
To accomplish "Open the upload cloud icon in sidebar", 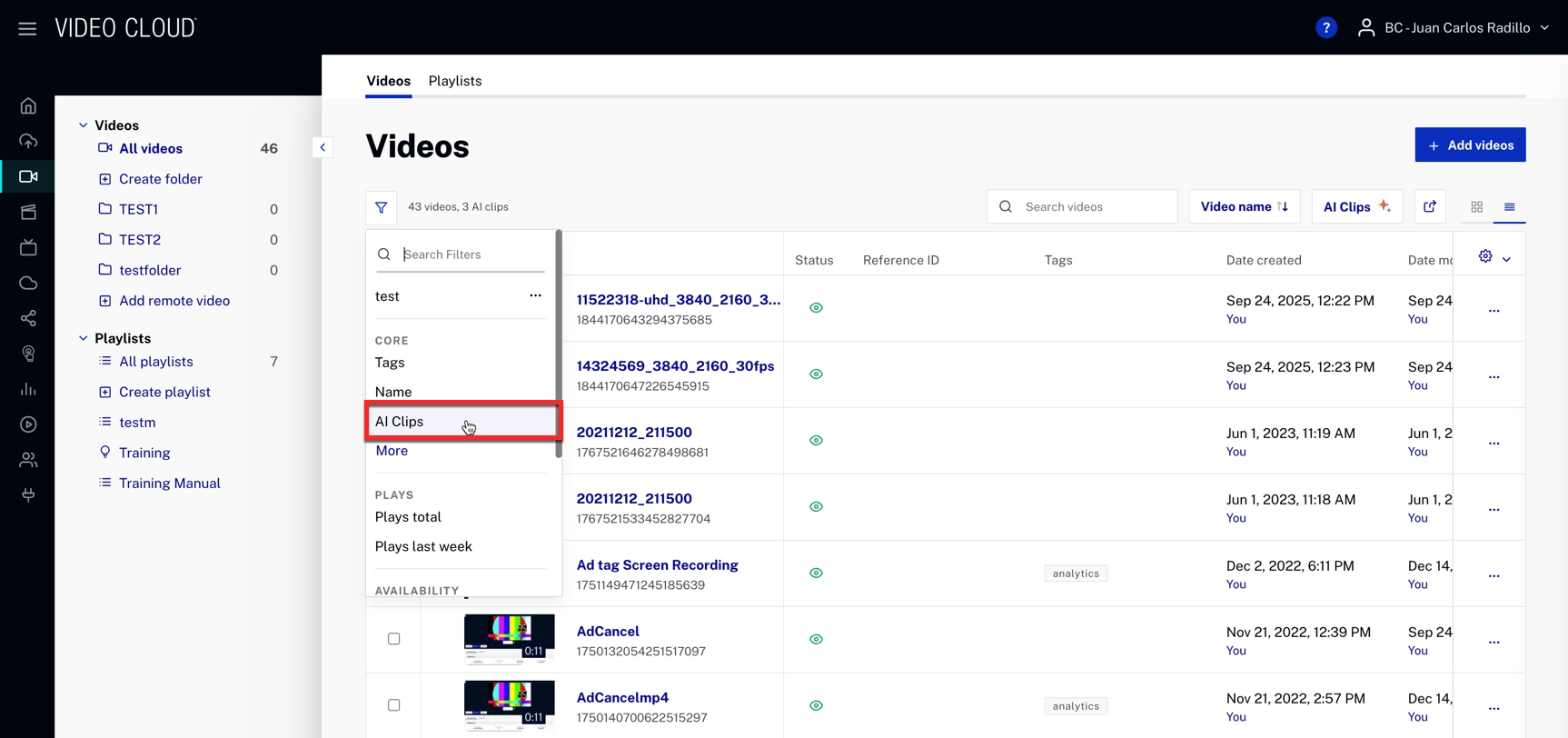I will pyautogui.click(x=28, y=142).
